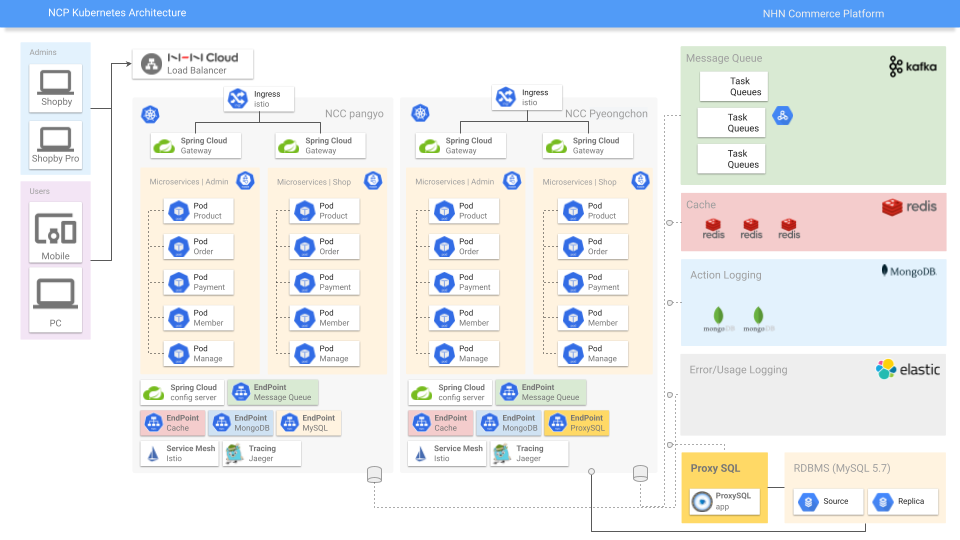Click the Kubernetes wheel icon in NCC Pyeongchon
960x540 pixels.
(420, 113)
